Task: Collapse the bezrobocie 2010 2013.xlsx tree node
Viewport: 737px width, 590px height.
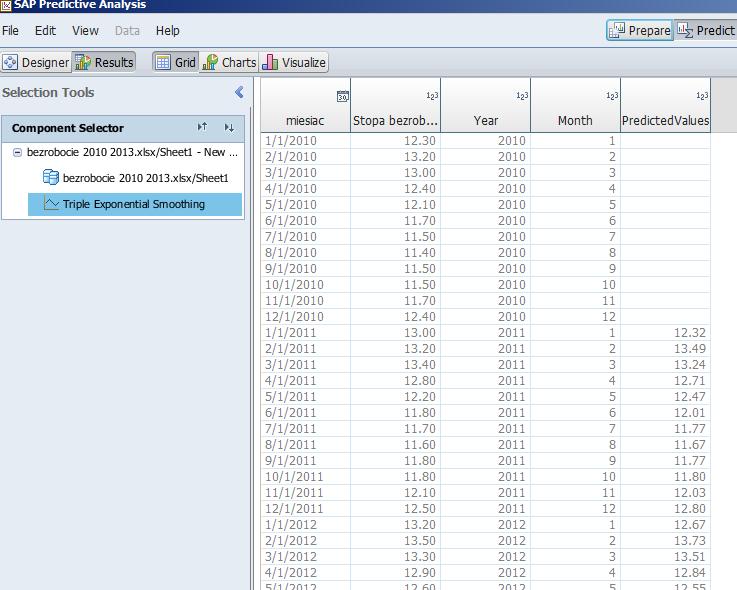Action: [17, 152]
